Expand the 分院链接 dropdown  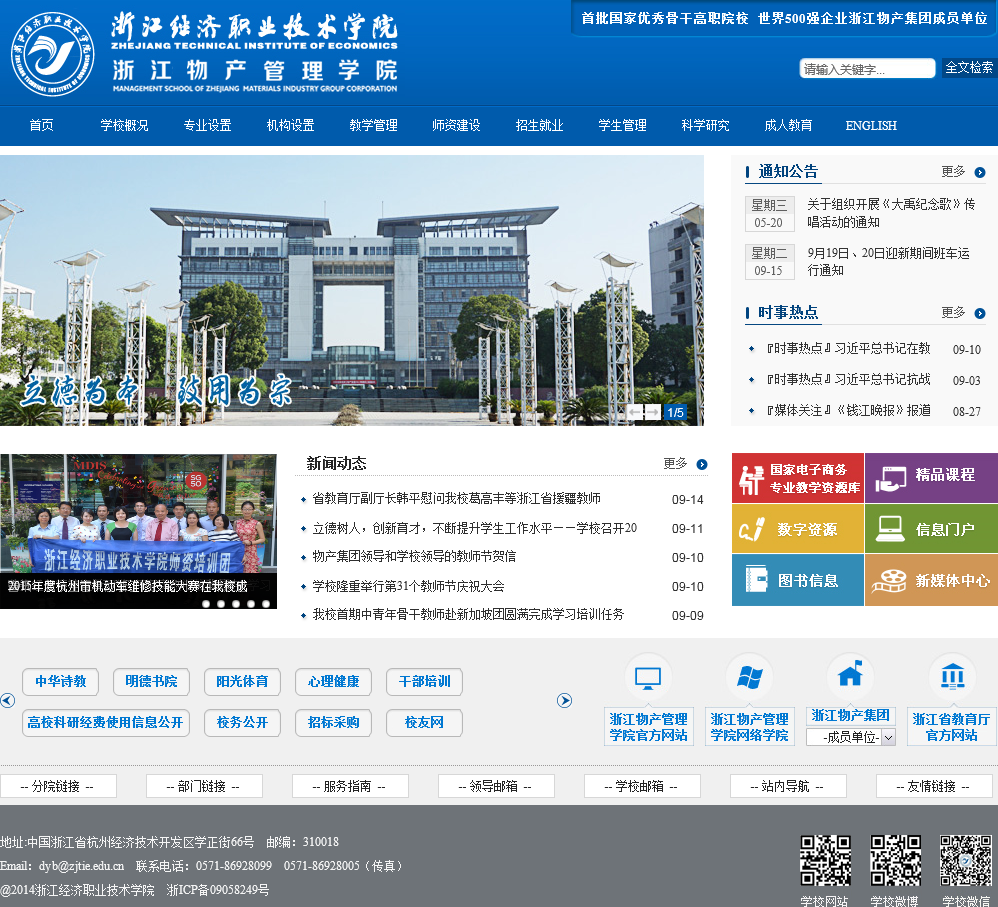click(x=58, y=786)
